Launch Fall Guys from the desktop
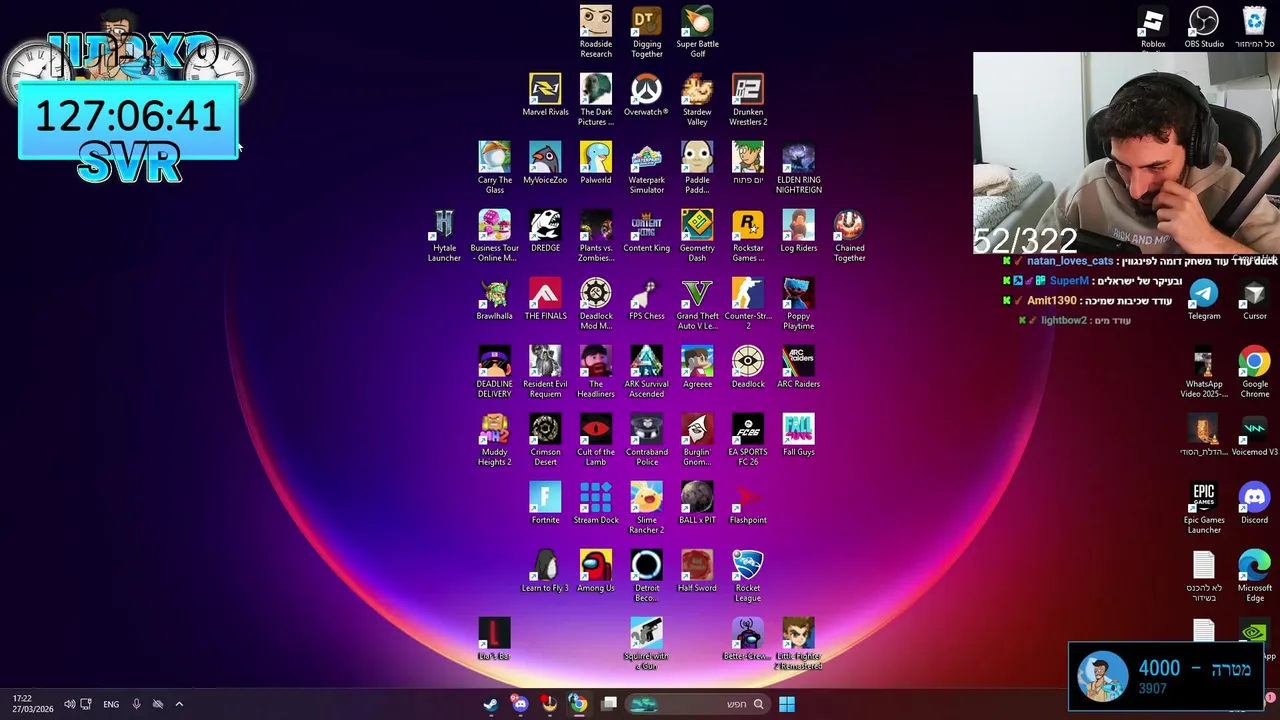The width and height of the screenshot is (1280, 720). [798, 435]
